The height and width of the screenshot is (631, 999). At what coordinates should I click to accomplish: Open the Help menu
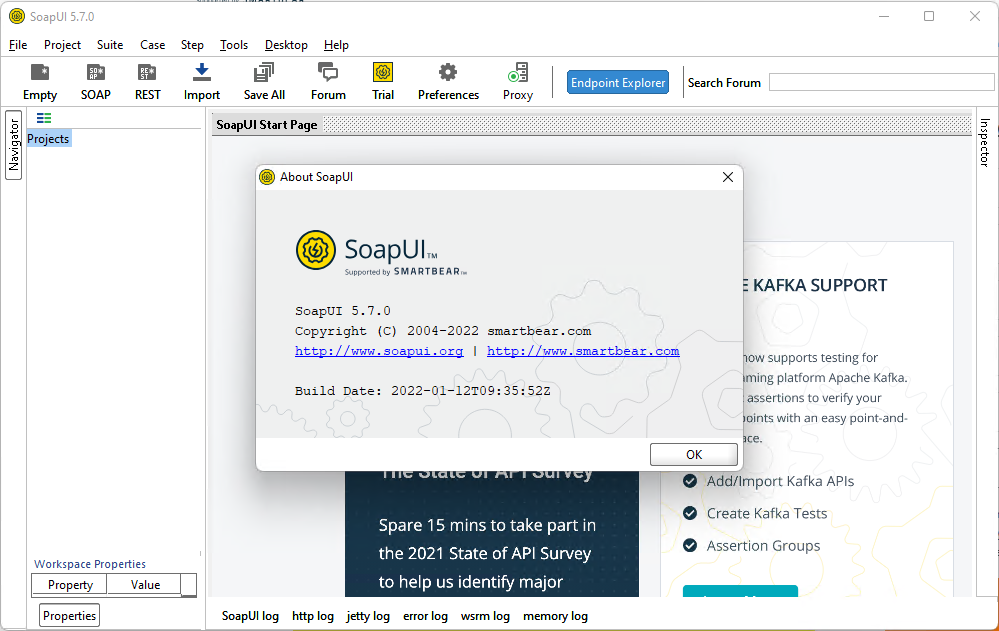(336, 45)
